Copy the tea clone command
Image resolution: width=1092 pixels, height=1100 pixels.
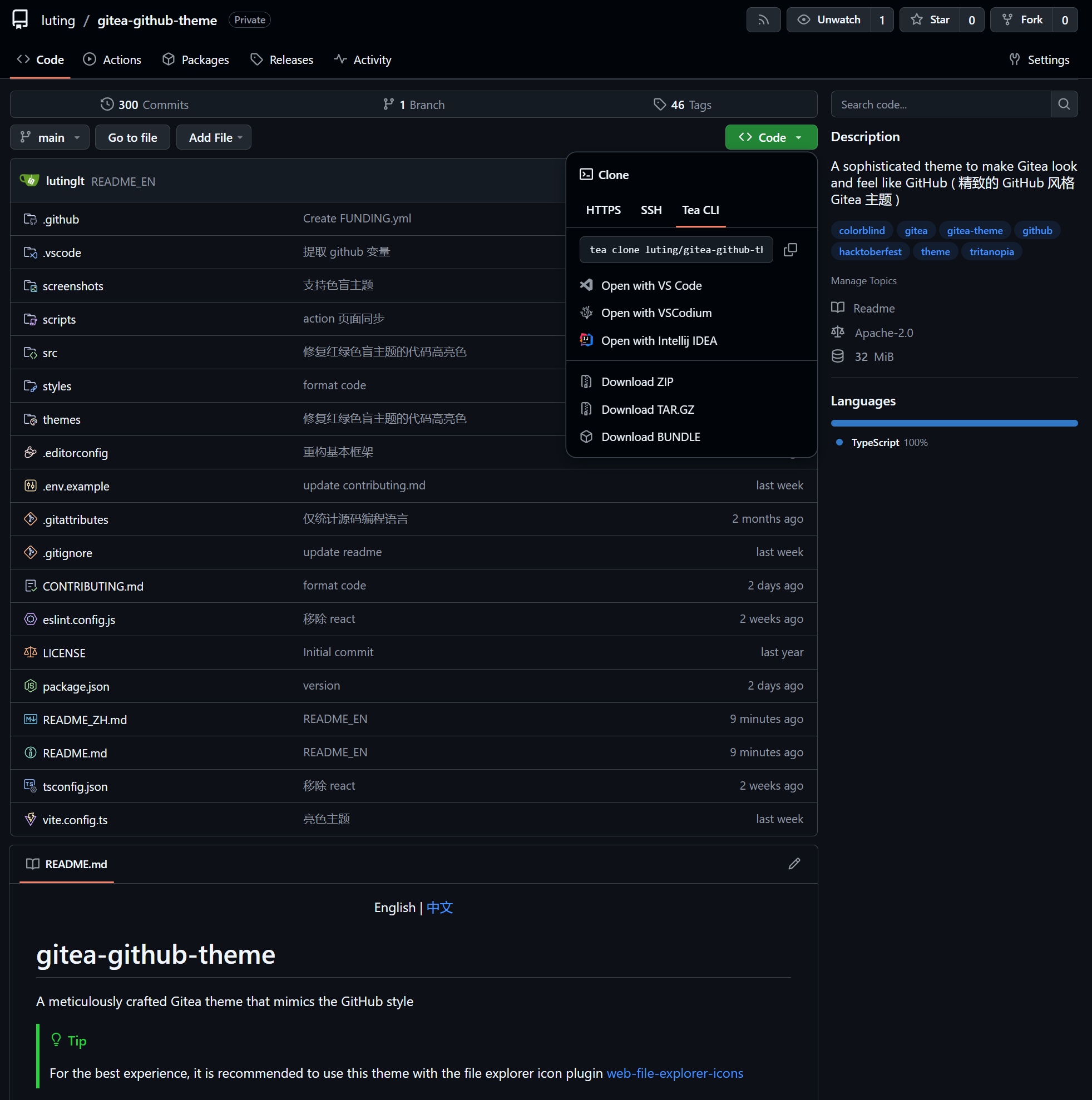pyautogui.click(x=790, y=250)
